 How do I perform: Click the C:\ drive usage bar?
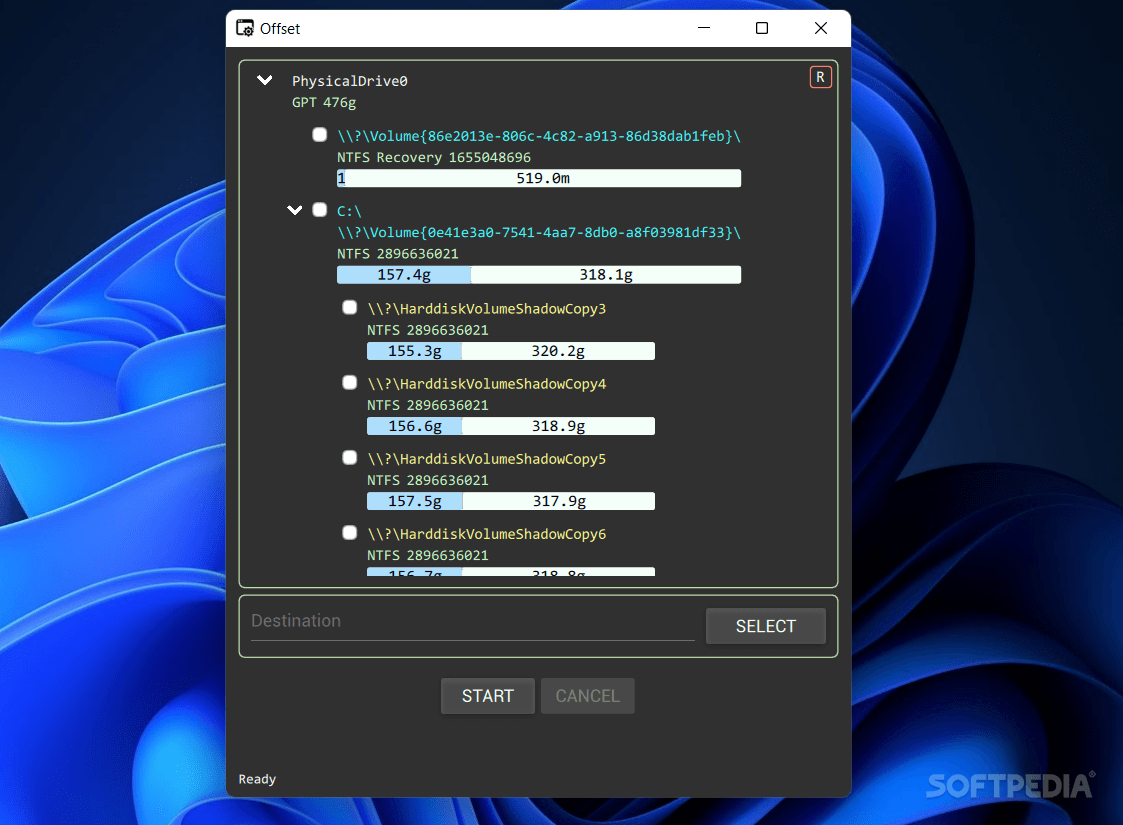pos(538,274)
